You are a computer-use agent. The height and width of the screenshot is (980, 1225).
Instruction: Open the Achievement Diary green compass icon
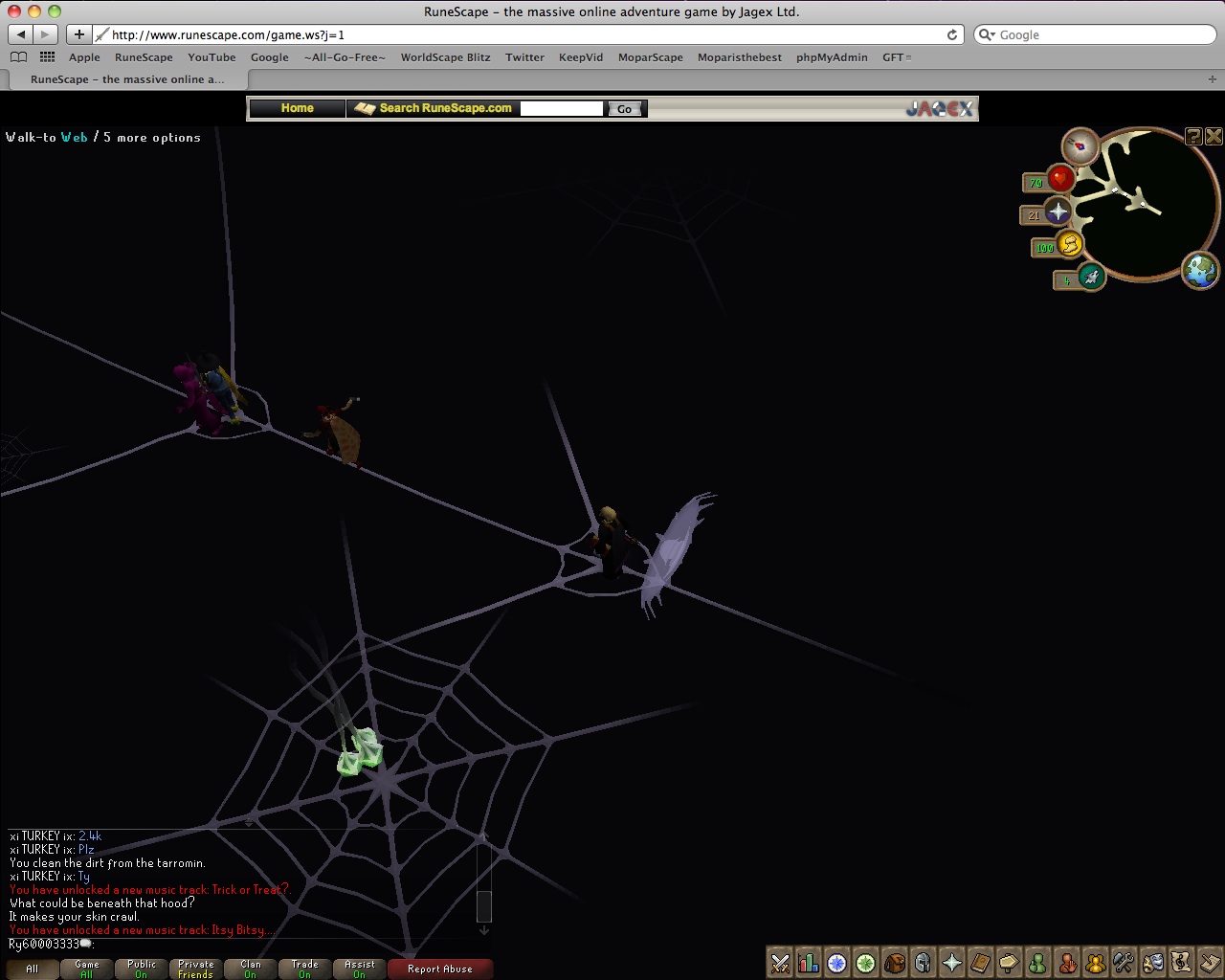pos(866,963)
